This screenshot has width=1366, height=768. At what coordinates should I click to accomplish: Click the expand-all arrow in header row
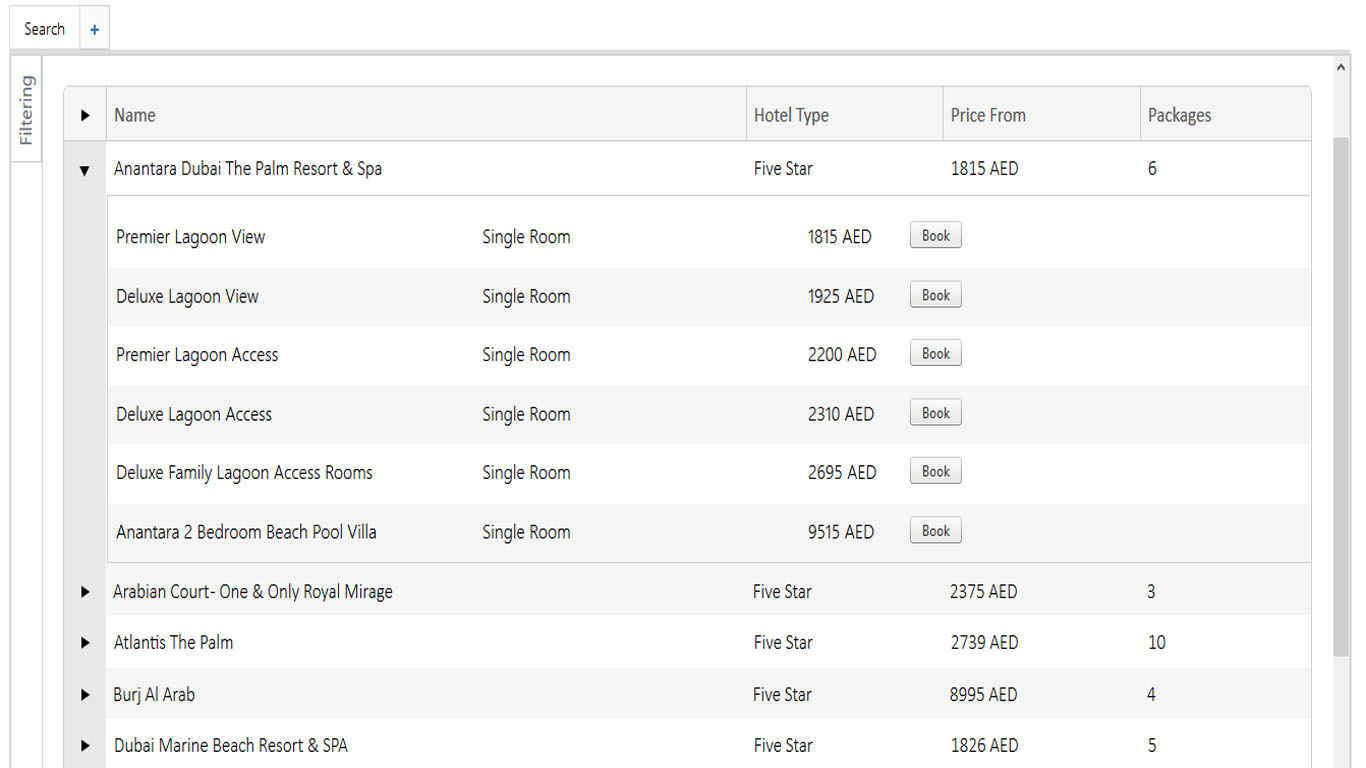(x=85, y=116)
